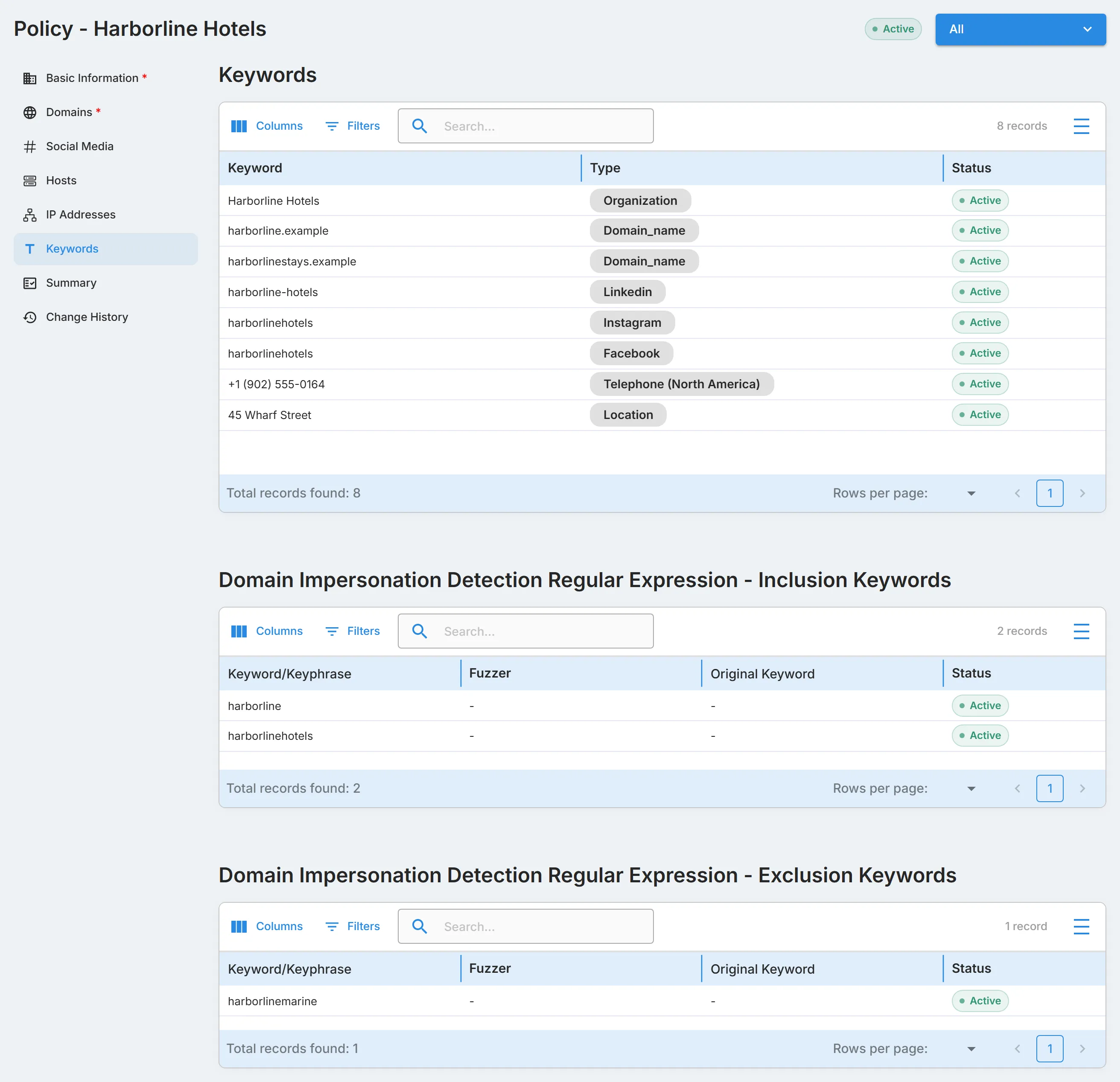
Task: Expand Rows per page dropdown in Keywords table
Action: 971,494
